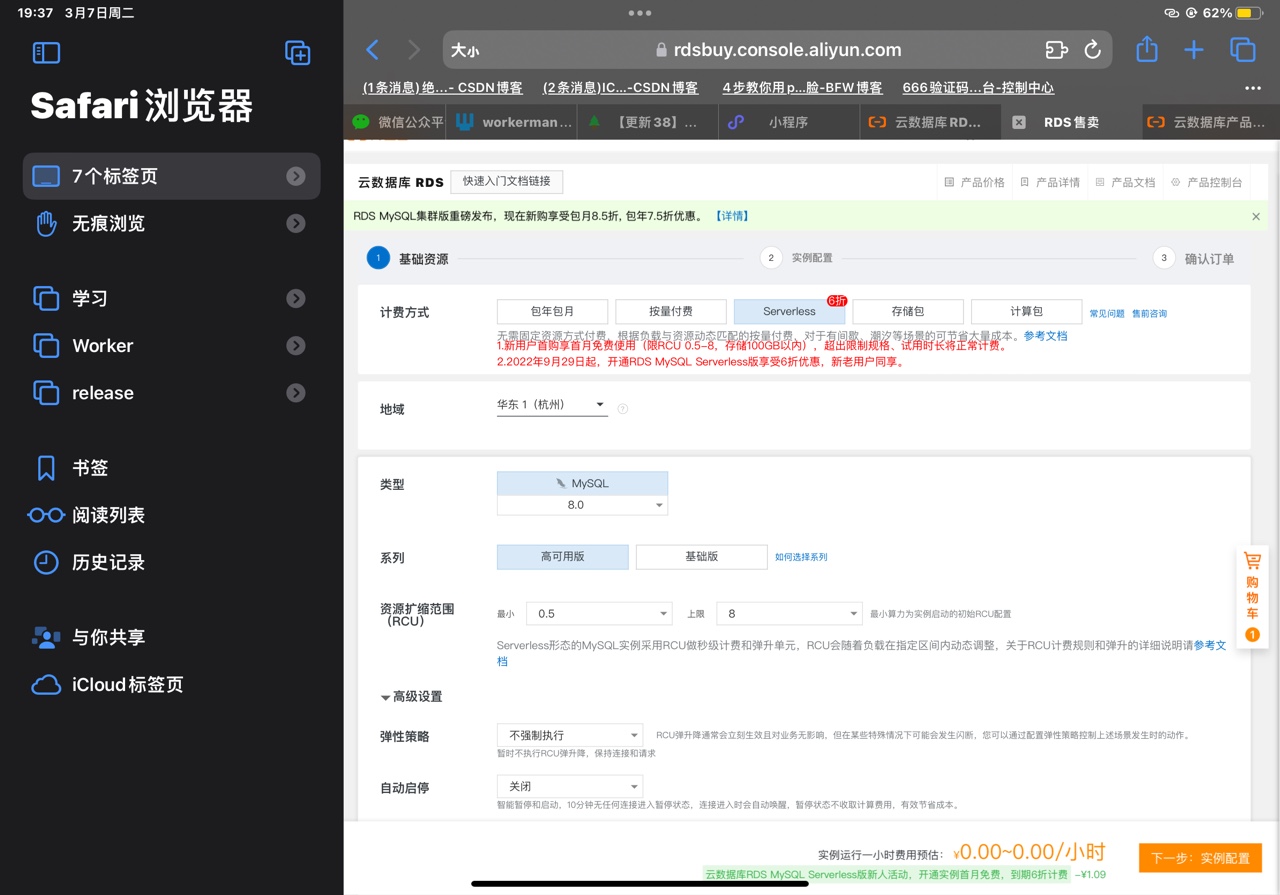The image size is (1280, 895).
Task: Open the 售前咨询 link
Action: (1149, 314)
